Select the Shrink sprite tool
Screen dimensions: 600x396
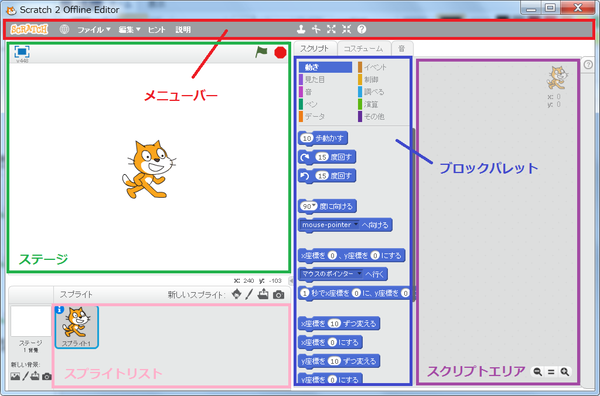click(346, 29)
